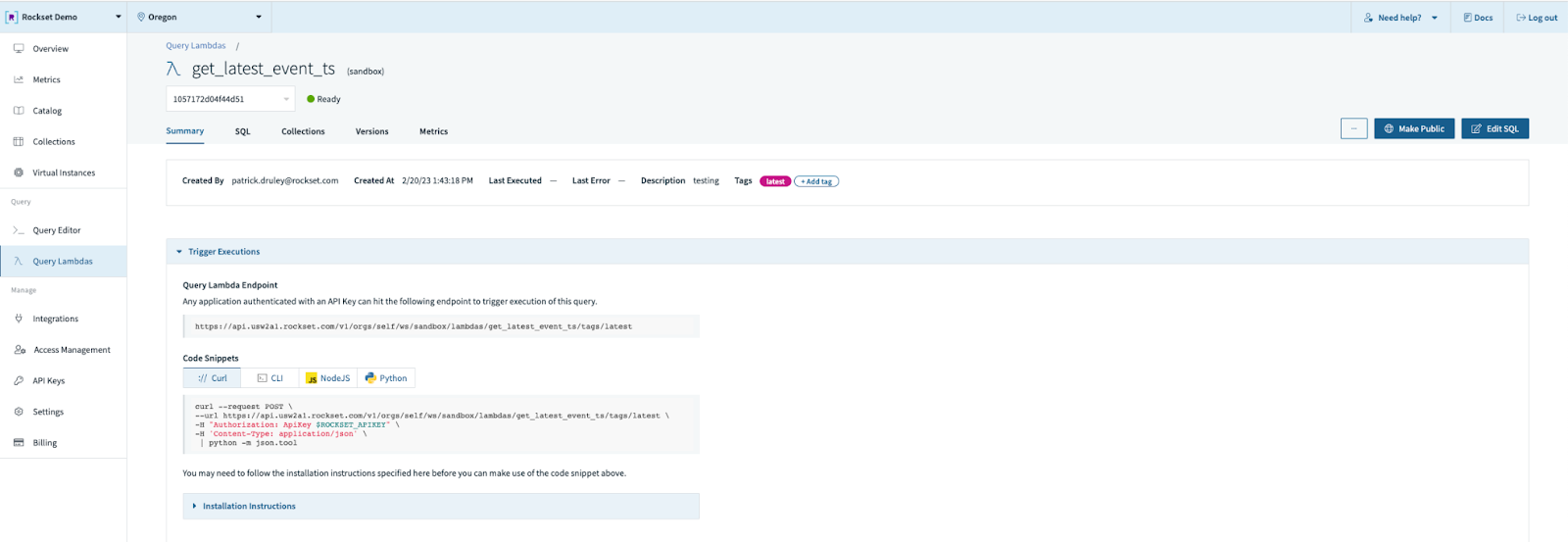Open the Rockset Demo organization dropdown
Screen dimensions: 1568x542
point(64,17)
